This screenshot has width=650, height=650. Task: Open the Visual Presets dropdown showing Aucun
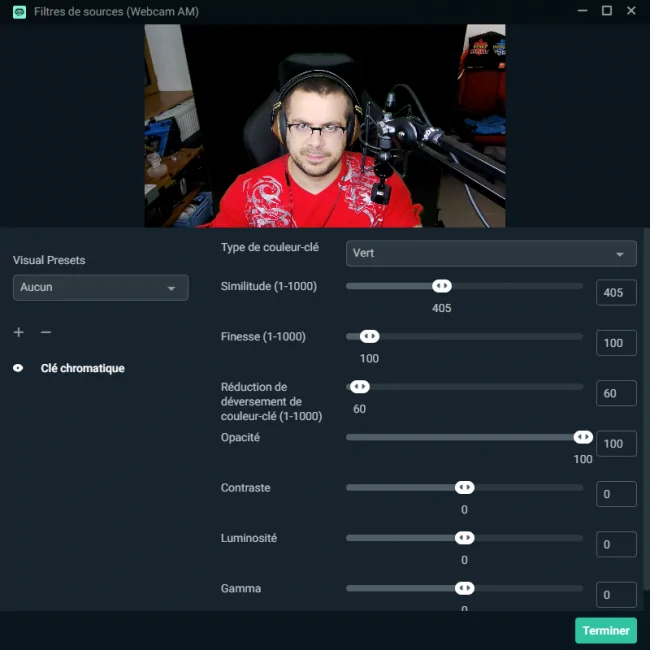pos(101,288)
